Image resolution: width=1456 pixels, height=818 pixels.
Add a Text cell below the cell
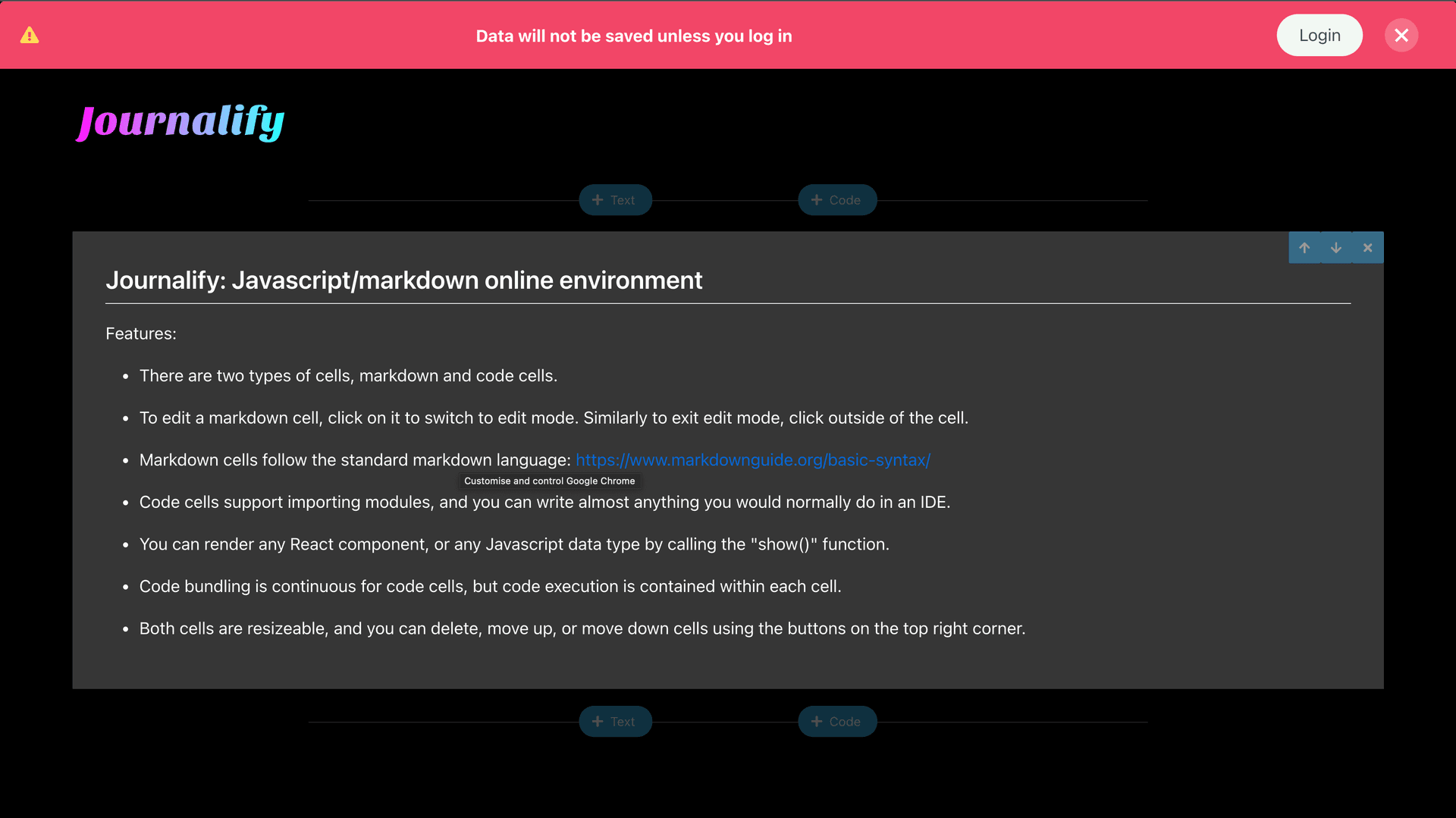pos(615,722)
